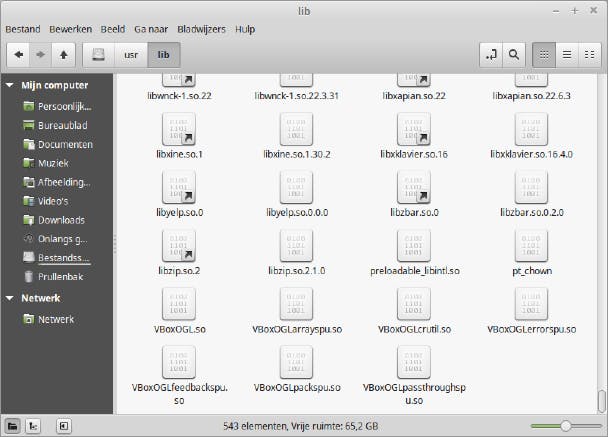This screenshot has width=608, height=437.
Task: Open the Bewerken menu
Action: pos(71,29)
